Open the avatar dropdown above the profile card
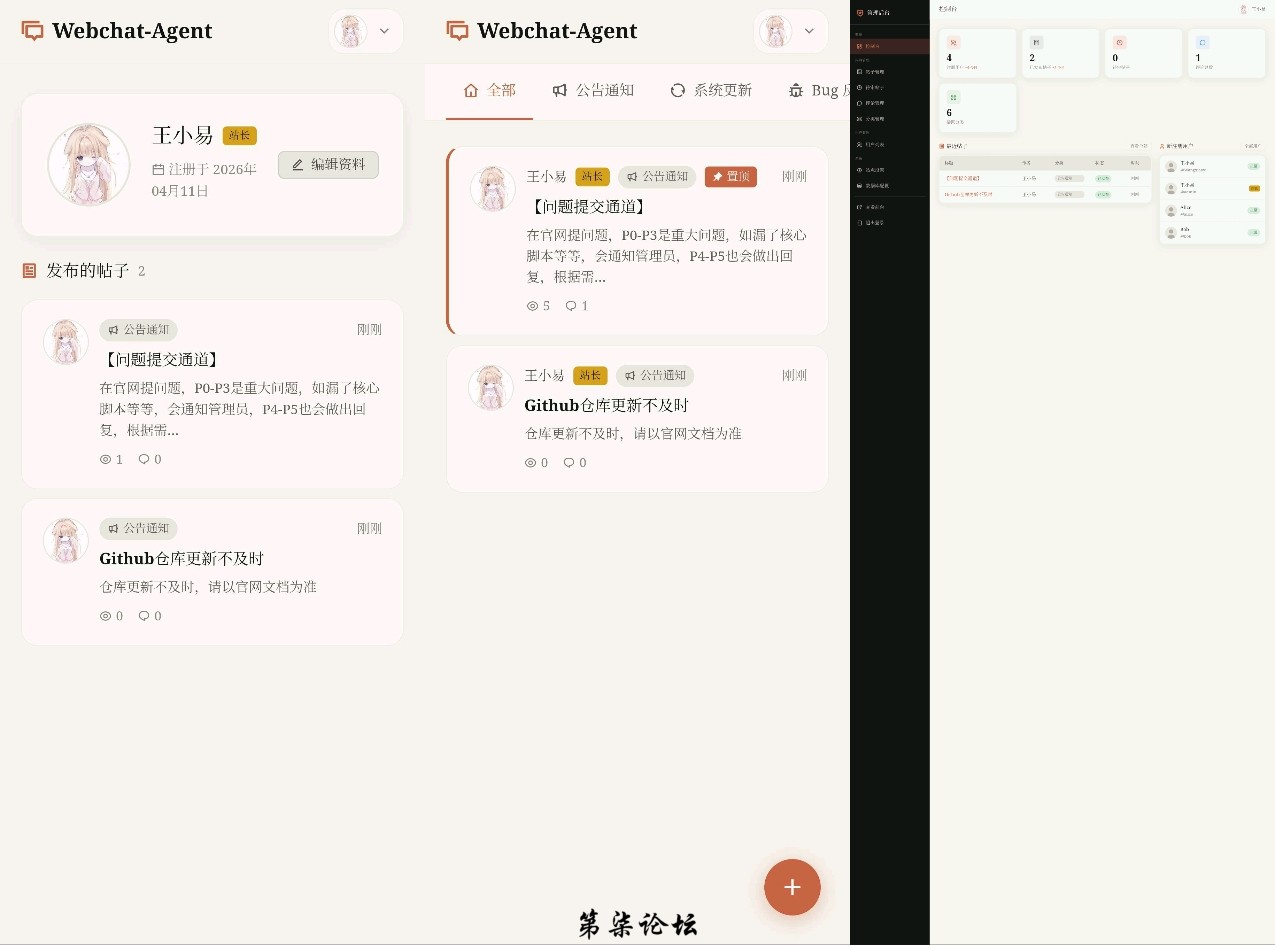The height and width of the screenshot is (945, 1275). 365,31
